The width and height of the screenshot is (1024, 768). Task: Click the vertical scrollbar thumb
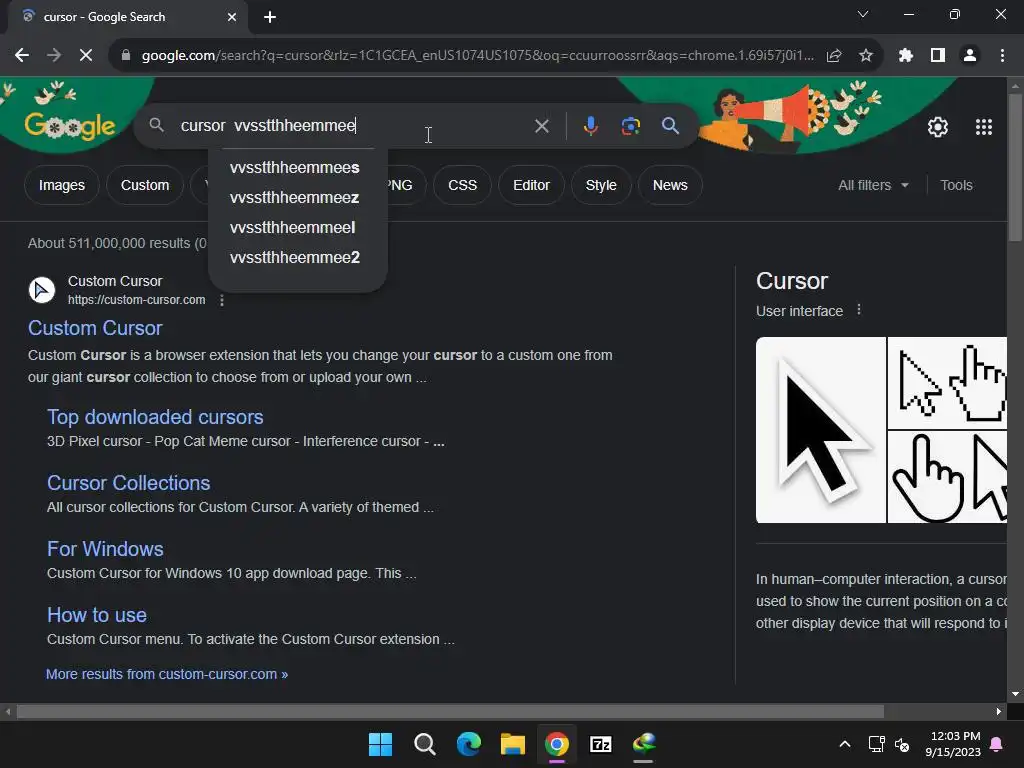(1015, 167)
